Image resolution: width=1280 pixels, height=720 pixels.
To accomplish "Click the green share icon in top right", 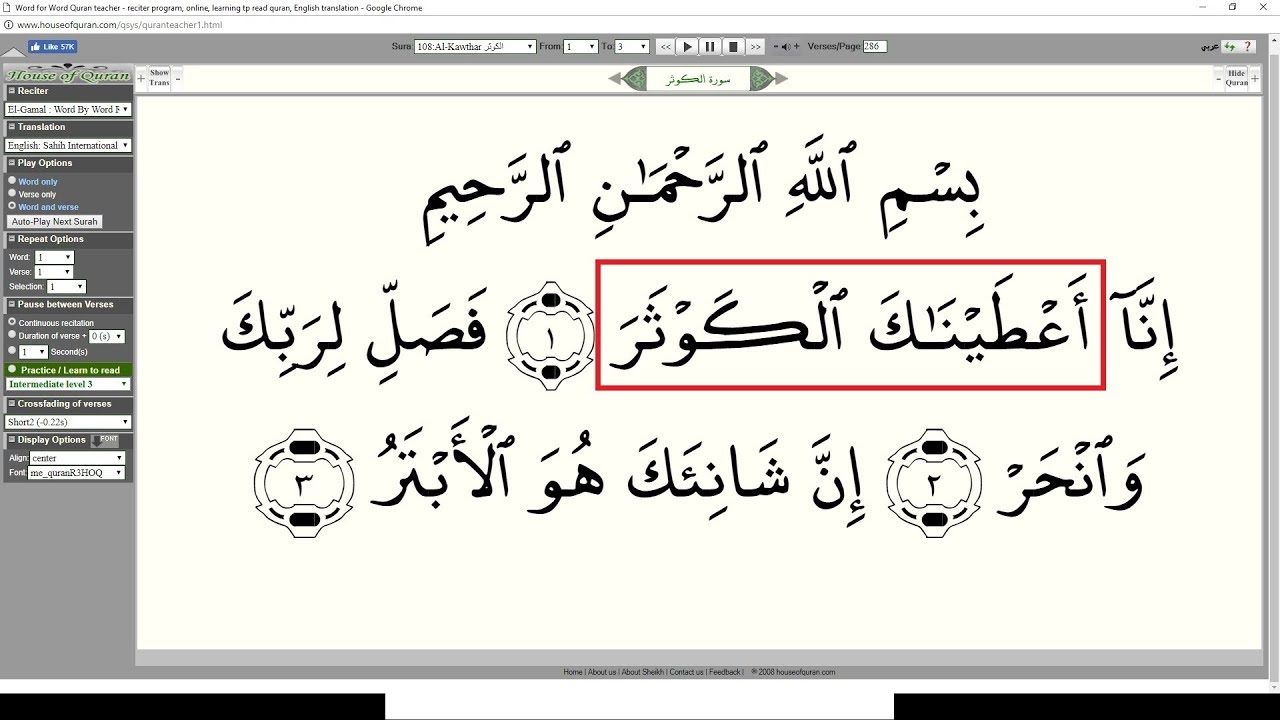I will click(x=1229, y=46).
